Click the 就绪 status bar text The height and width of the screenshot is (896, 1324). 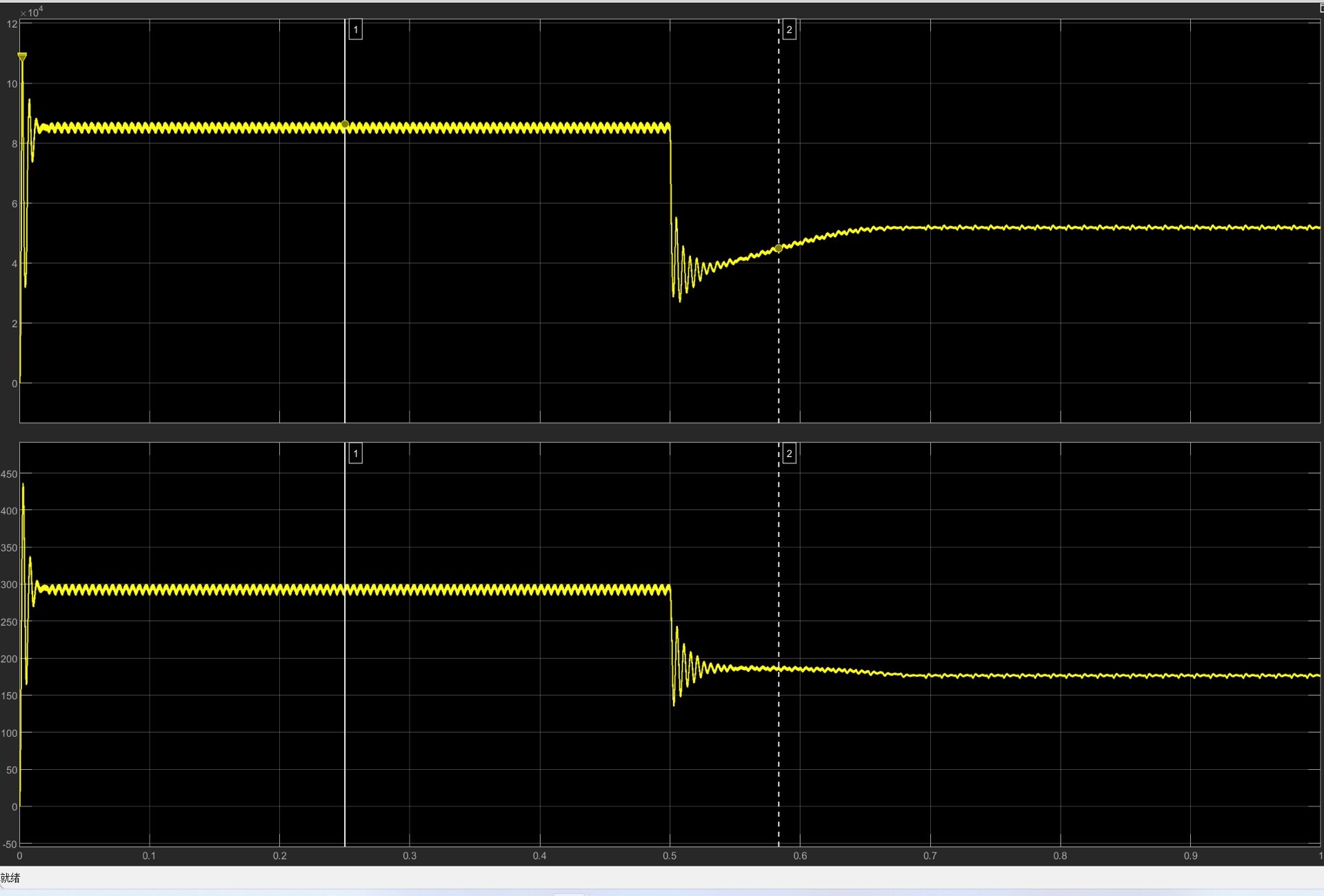[10, 878]
